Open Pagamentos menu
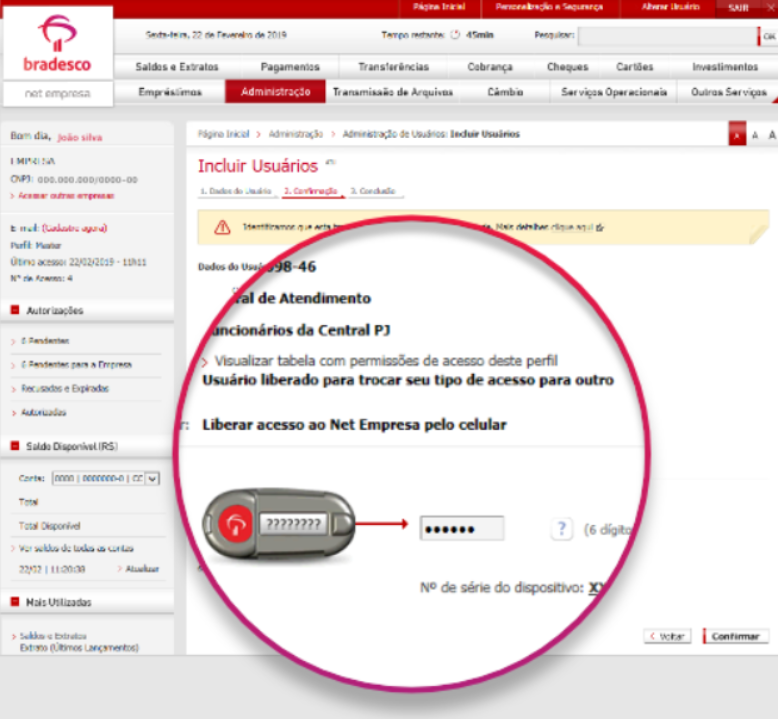 290,66
